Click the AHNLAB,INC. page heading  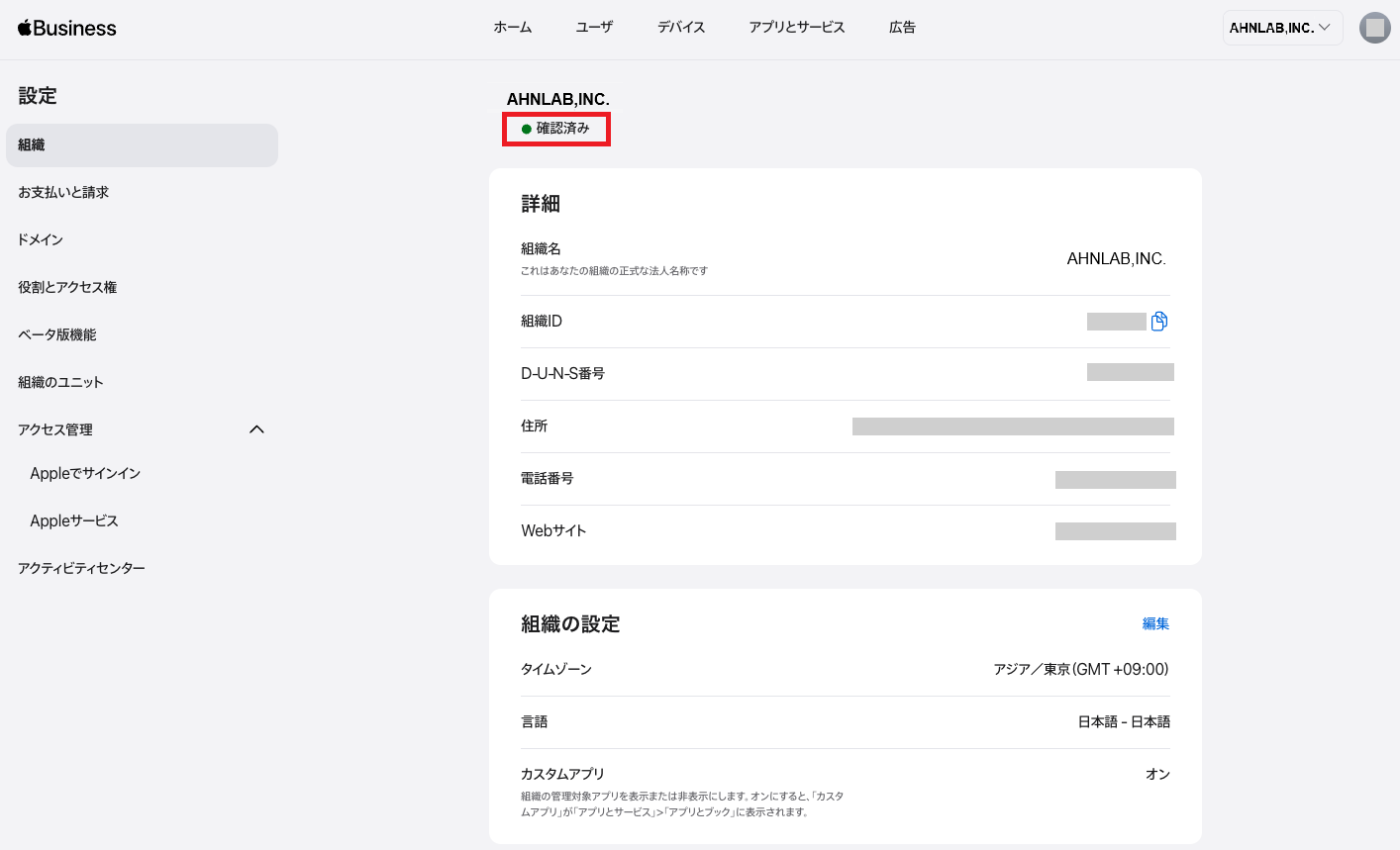(x=558, y=99)
